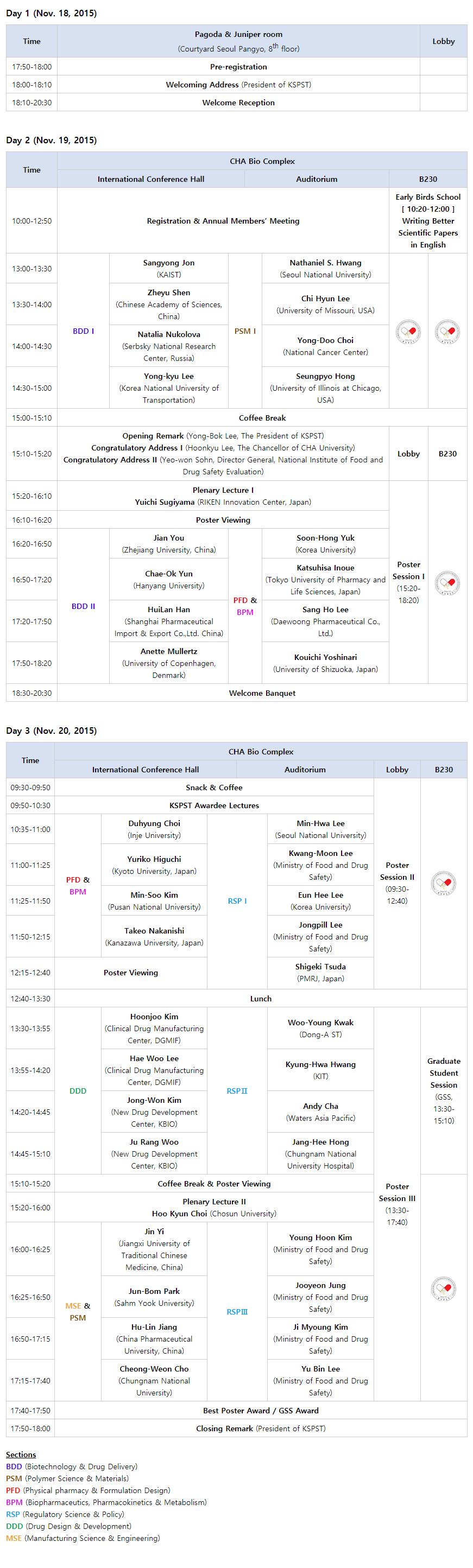The height and width of the screenshot is (1568, 473).
Task: Click the MSE & PSM session label
Action: tap(78, 1312)
